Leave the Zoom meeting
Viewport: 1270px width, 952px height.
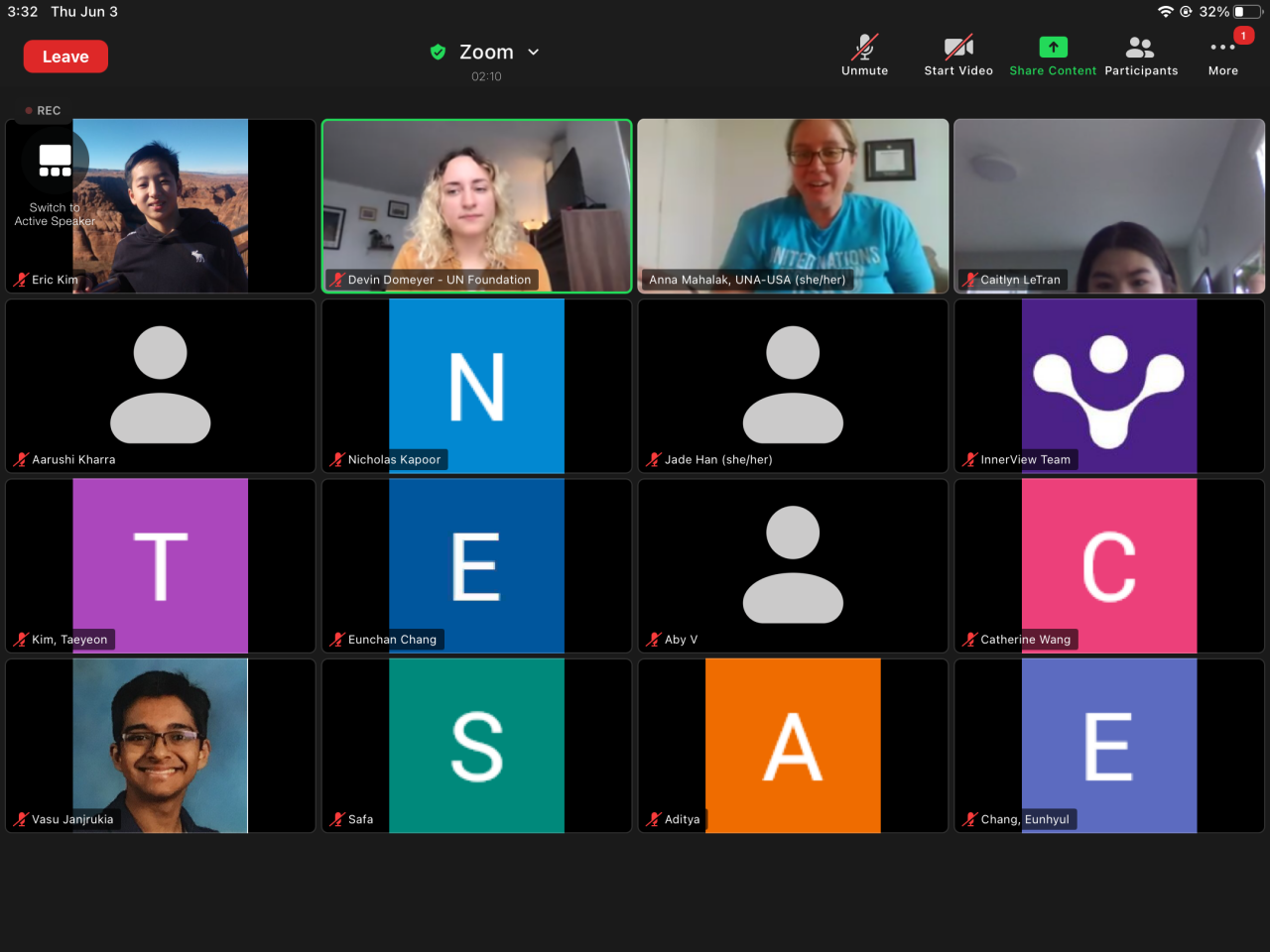tap(65, 57)
